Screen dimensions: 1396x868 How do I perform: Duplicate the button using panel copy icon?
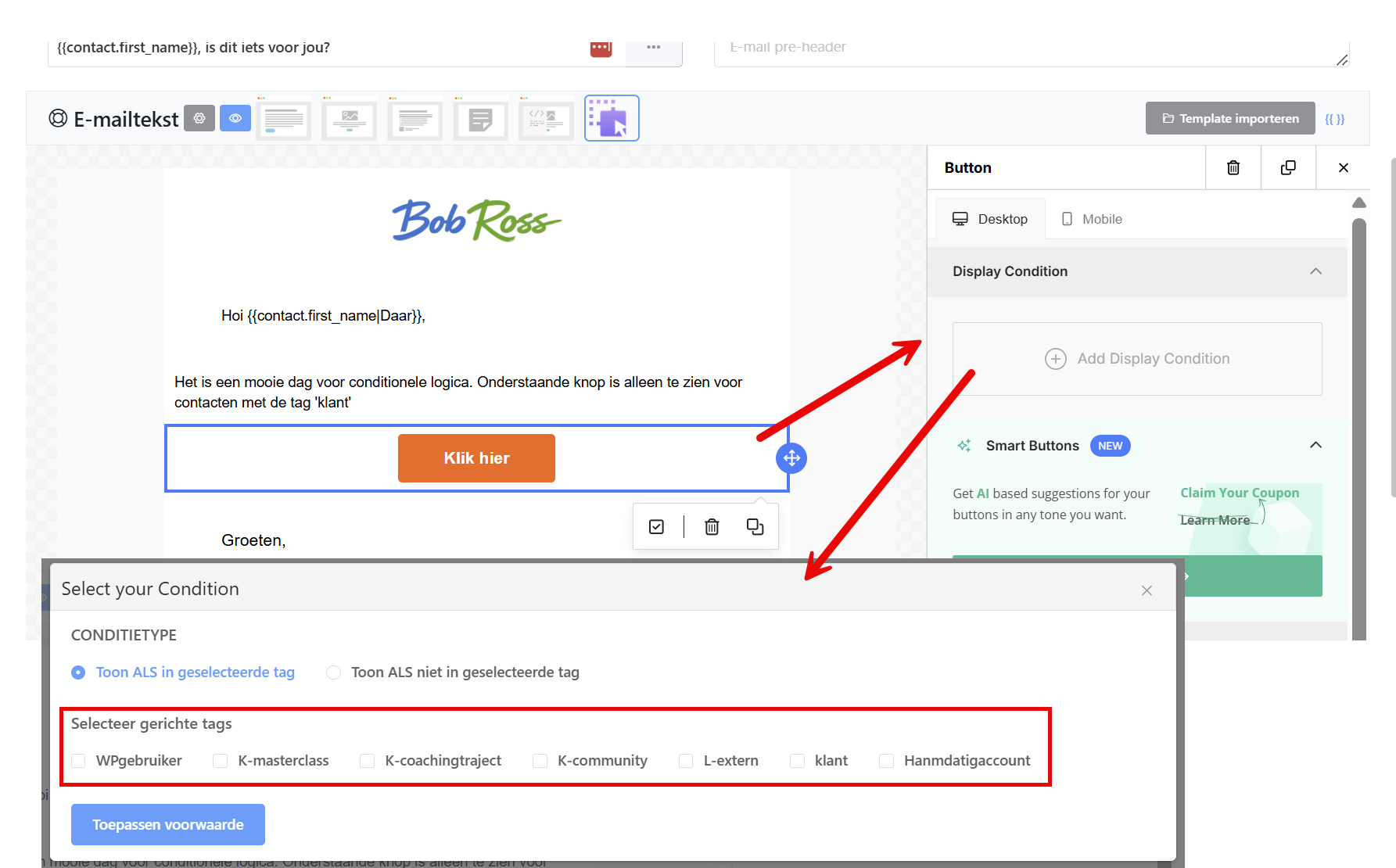[1288, 167]
